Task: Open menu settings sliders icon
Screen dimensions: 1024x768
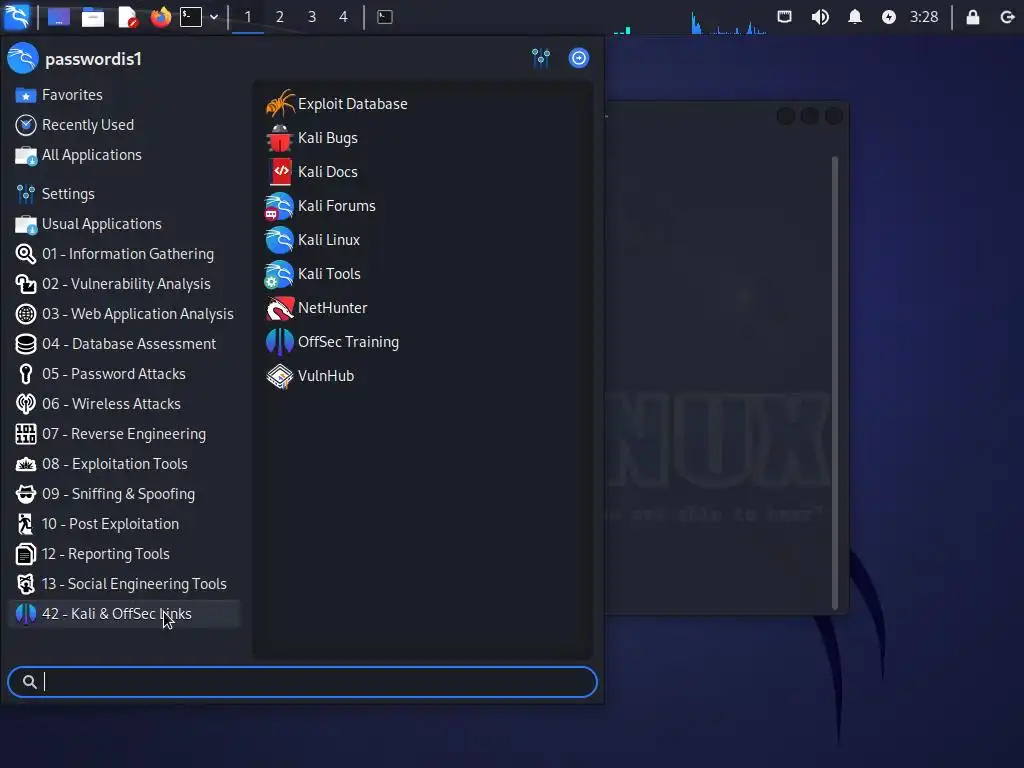Action: point(541,58)
